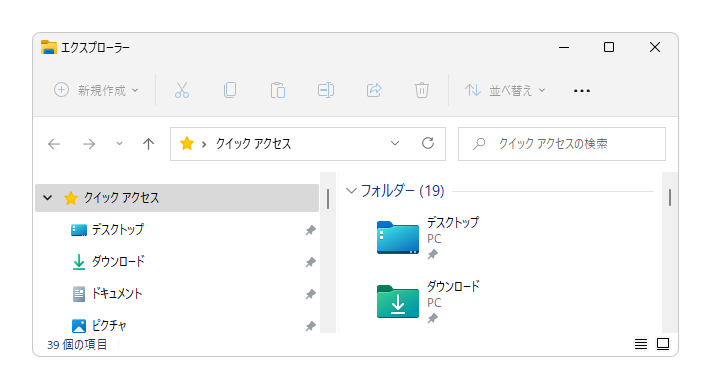
Task: Collapse the クイック アクセス tree node
Action: (48, 198)
